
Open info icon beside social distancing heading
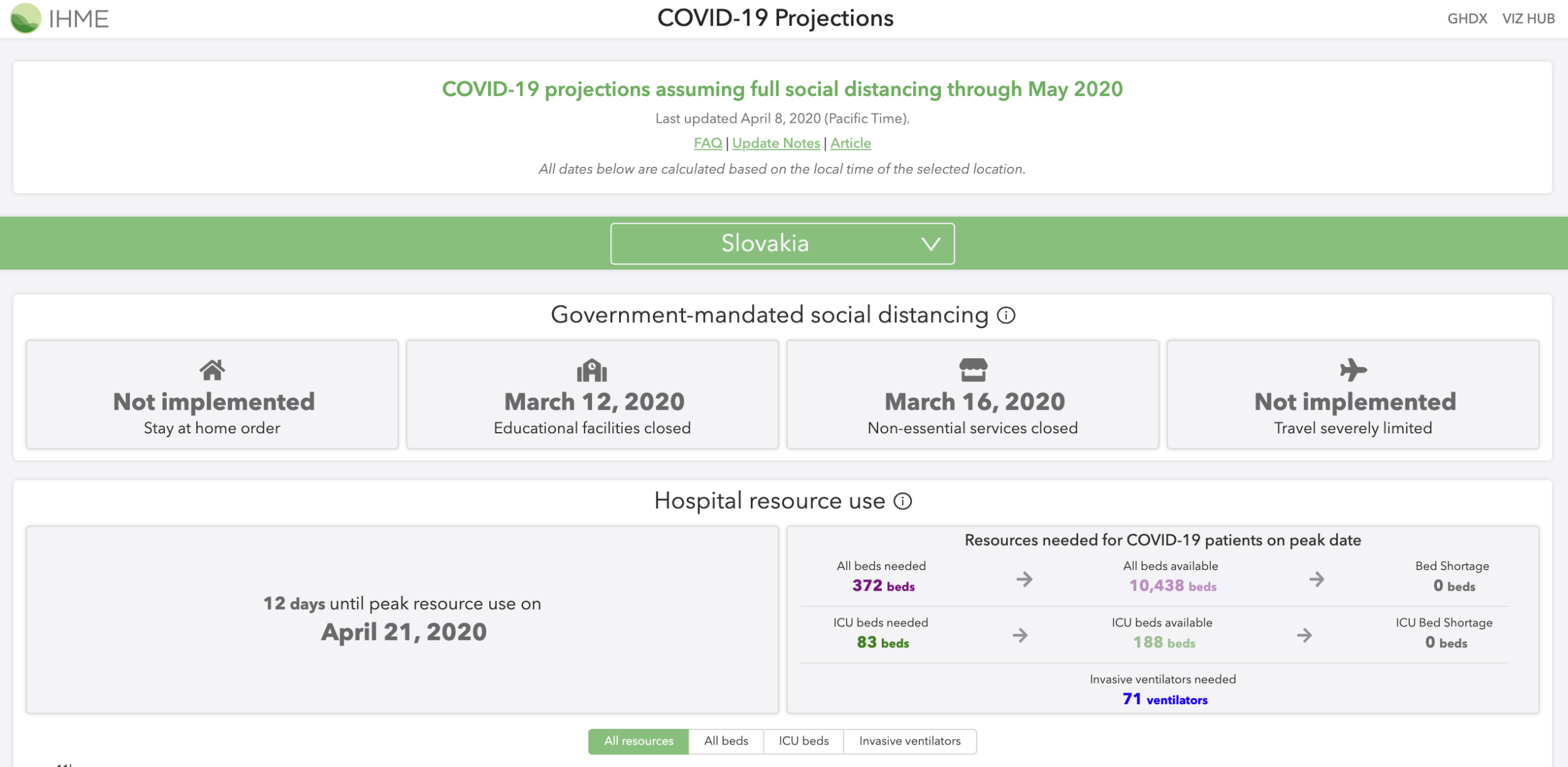1006,315
